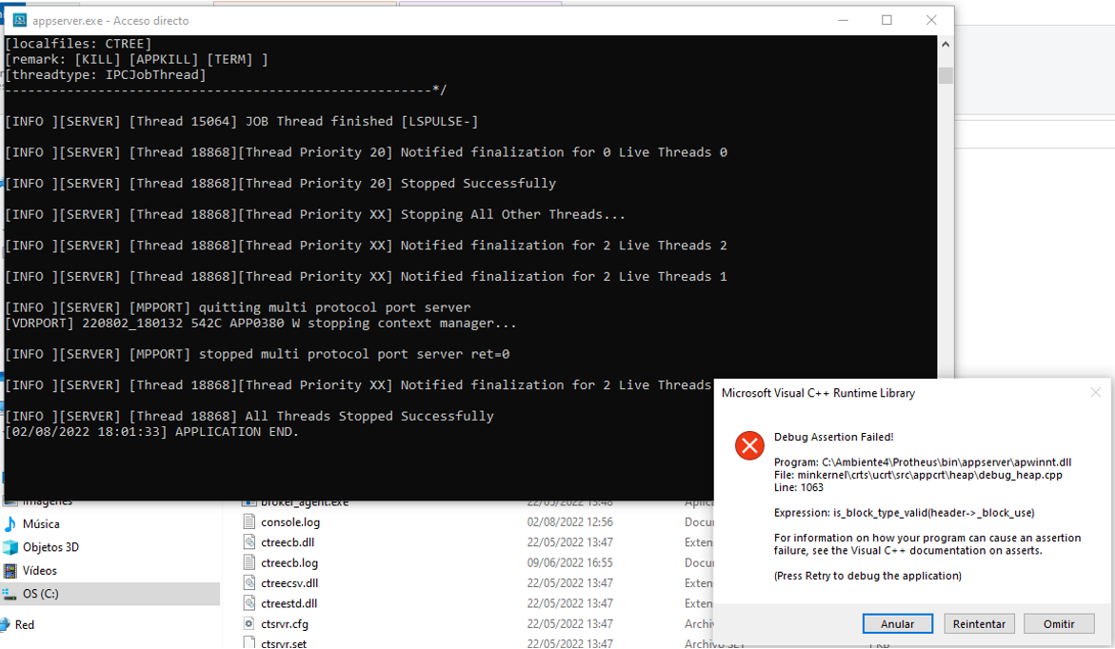Open Objetos 3D in Explorer sidebar

click(50, 547)
